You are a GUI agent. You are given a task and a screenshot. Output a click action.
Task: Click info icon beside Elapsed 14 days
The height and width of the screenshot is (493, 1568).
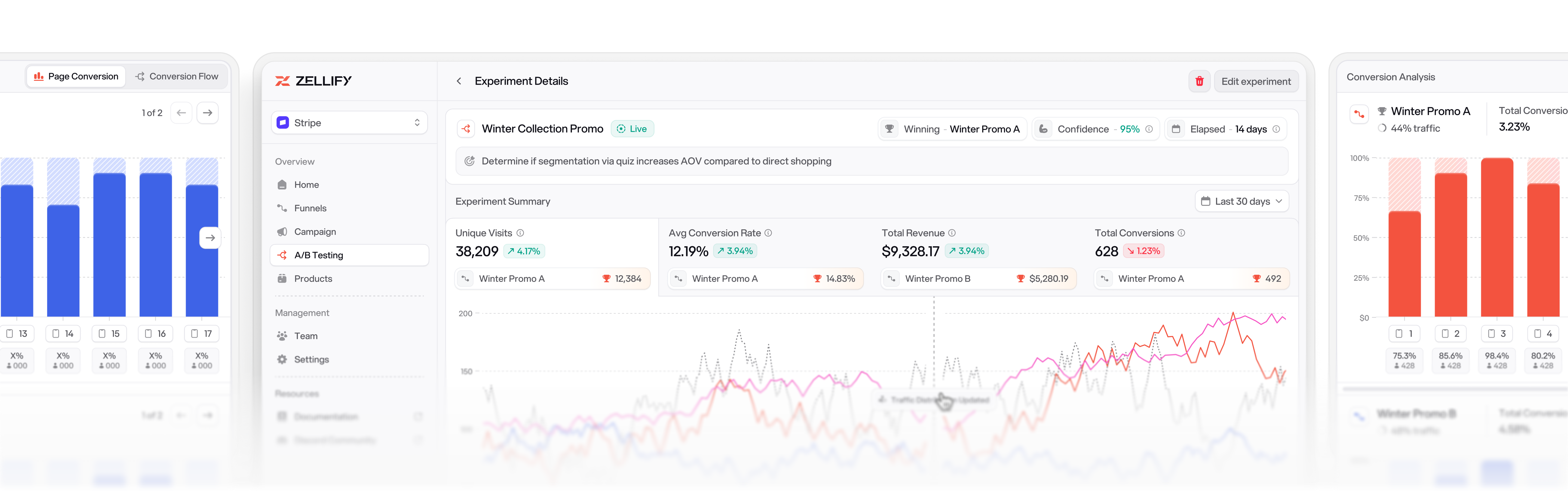[x=1276, y=129]
